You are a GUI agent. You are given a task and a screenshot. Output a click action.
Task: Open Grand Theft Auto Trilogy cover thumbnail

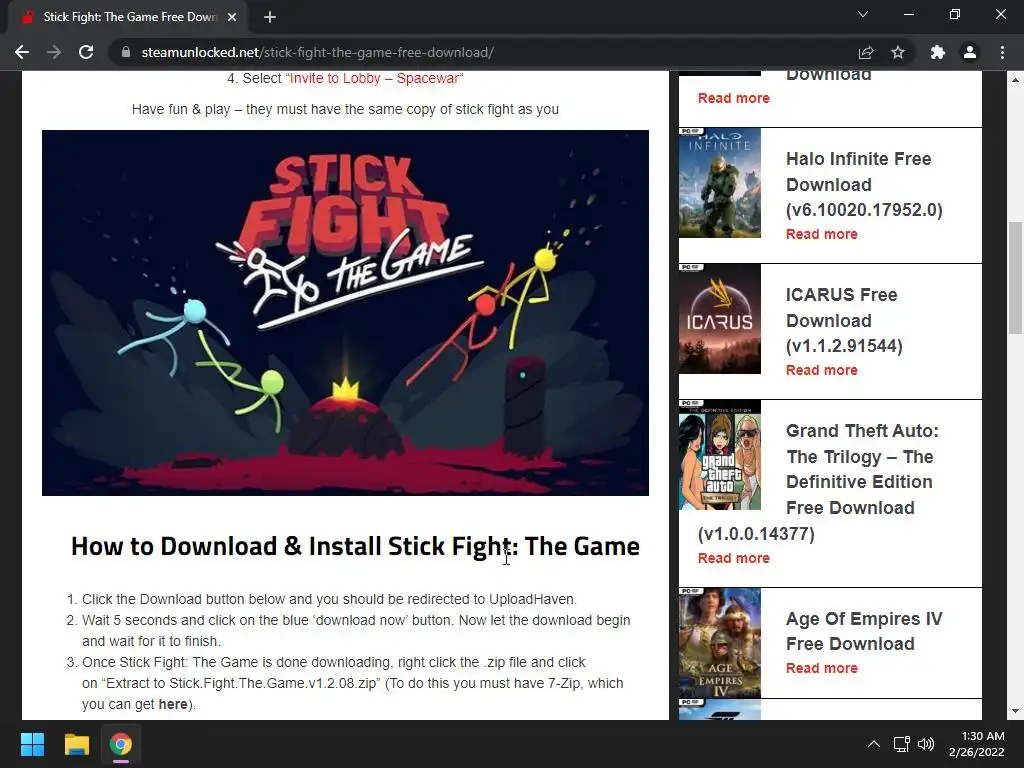pos(720,455)
